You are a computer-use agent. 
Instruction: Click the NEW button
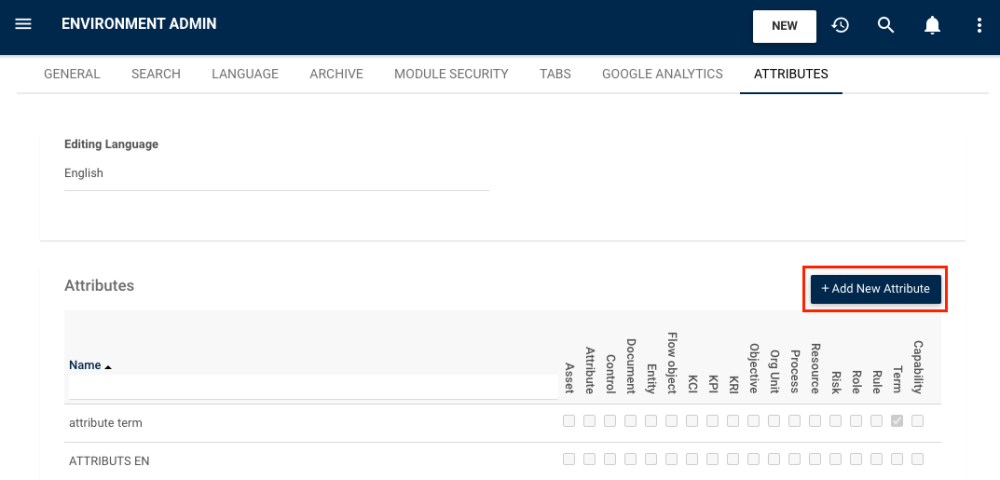pyautogui.click(x=784, y=26)
